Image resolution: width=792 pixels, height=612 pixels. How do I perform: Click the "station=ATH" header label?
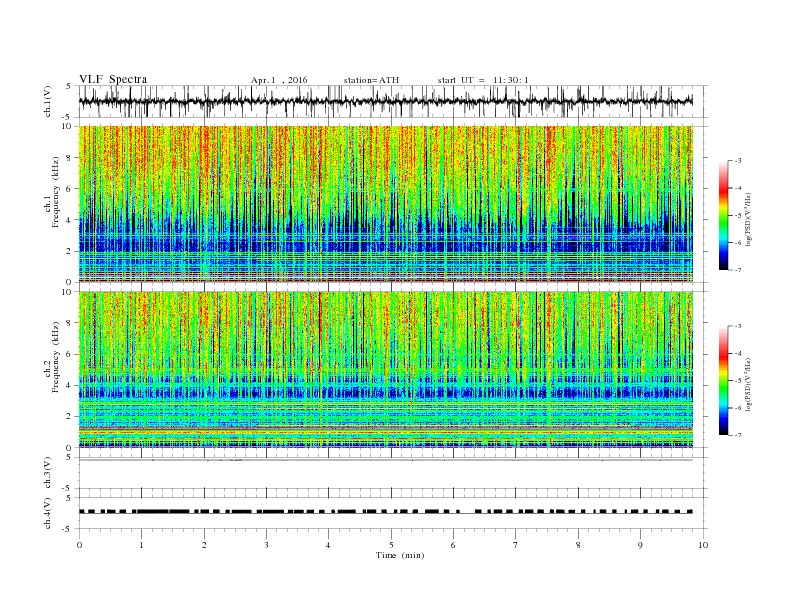[x=371, y=80]
